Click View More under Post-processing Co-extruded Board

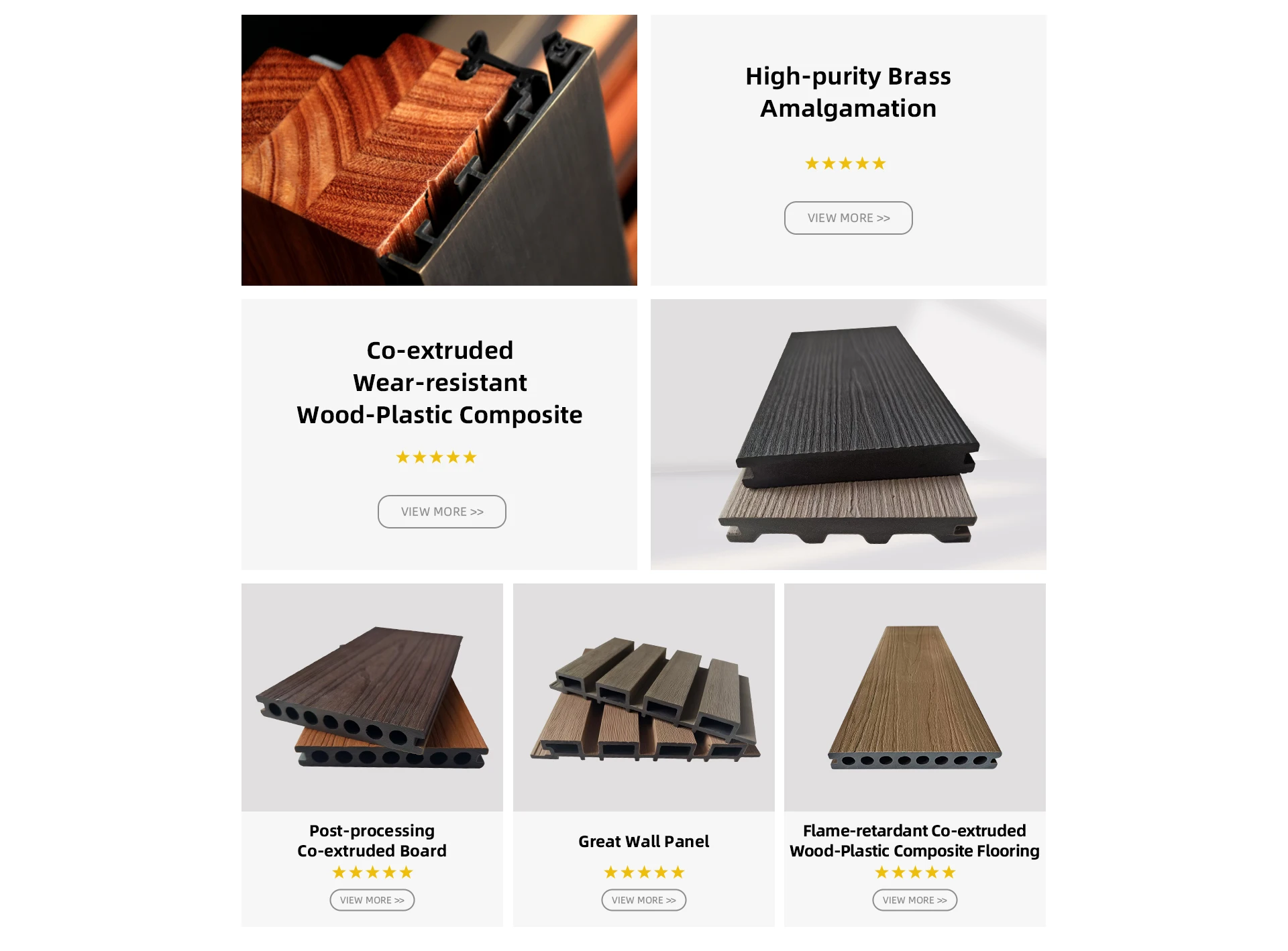point(372,900)
